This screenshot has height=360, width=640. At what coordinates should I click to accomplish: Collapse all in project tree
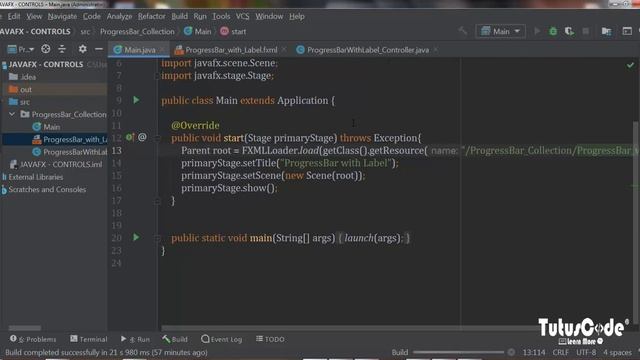tap(62, 49)
